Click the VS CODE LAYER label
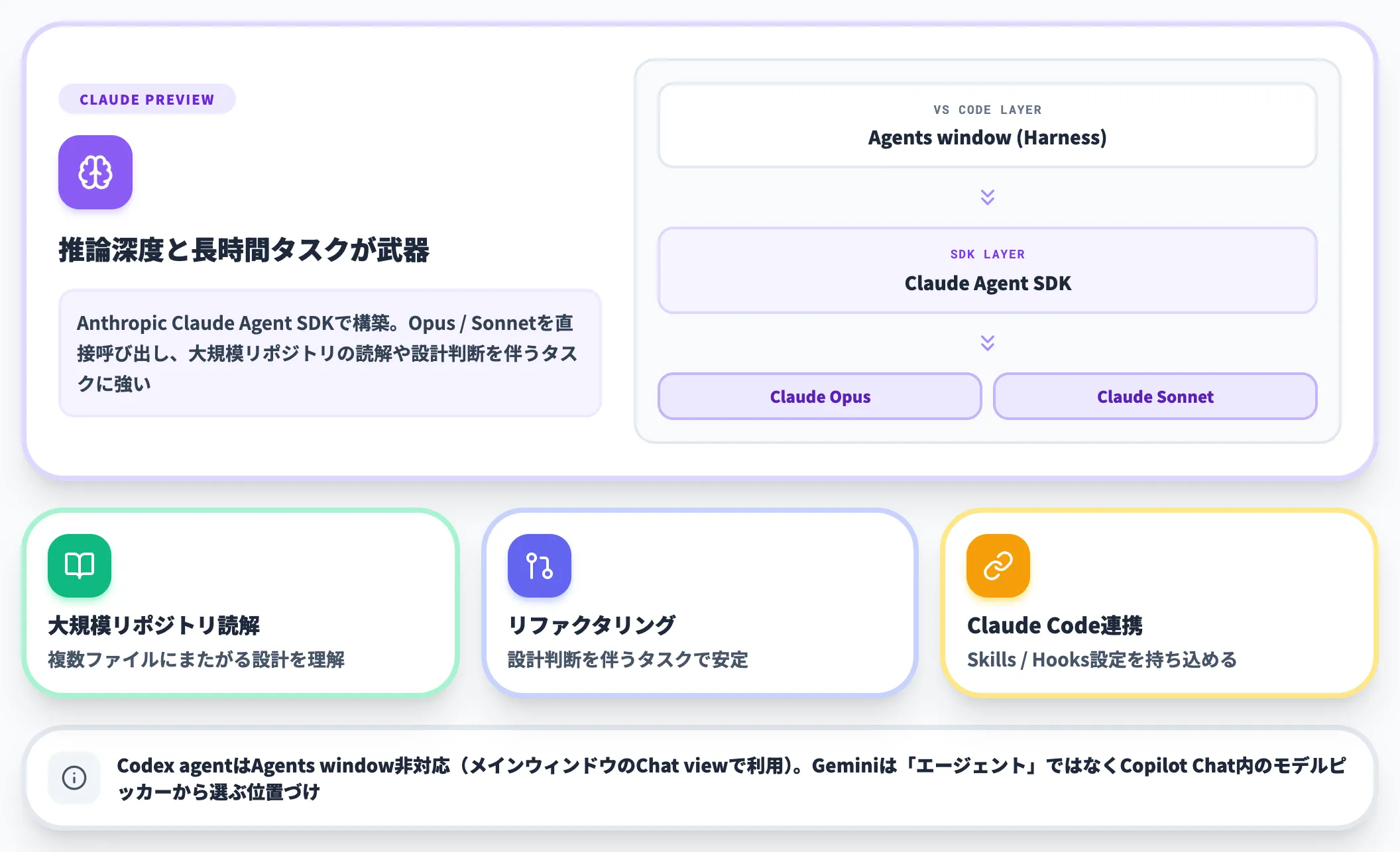Image resolution: width=1400 pixels, height=852 pixels. point(988,110)
